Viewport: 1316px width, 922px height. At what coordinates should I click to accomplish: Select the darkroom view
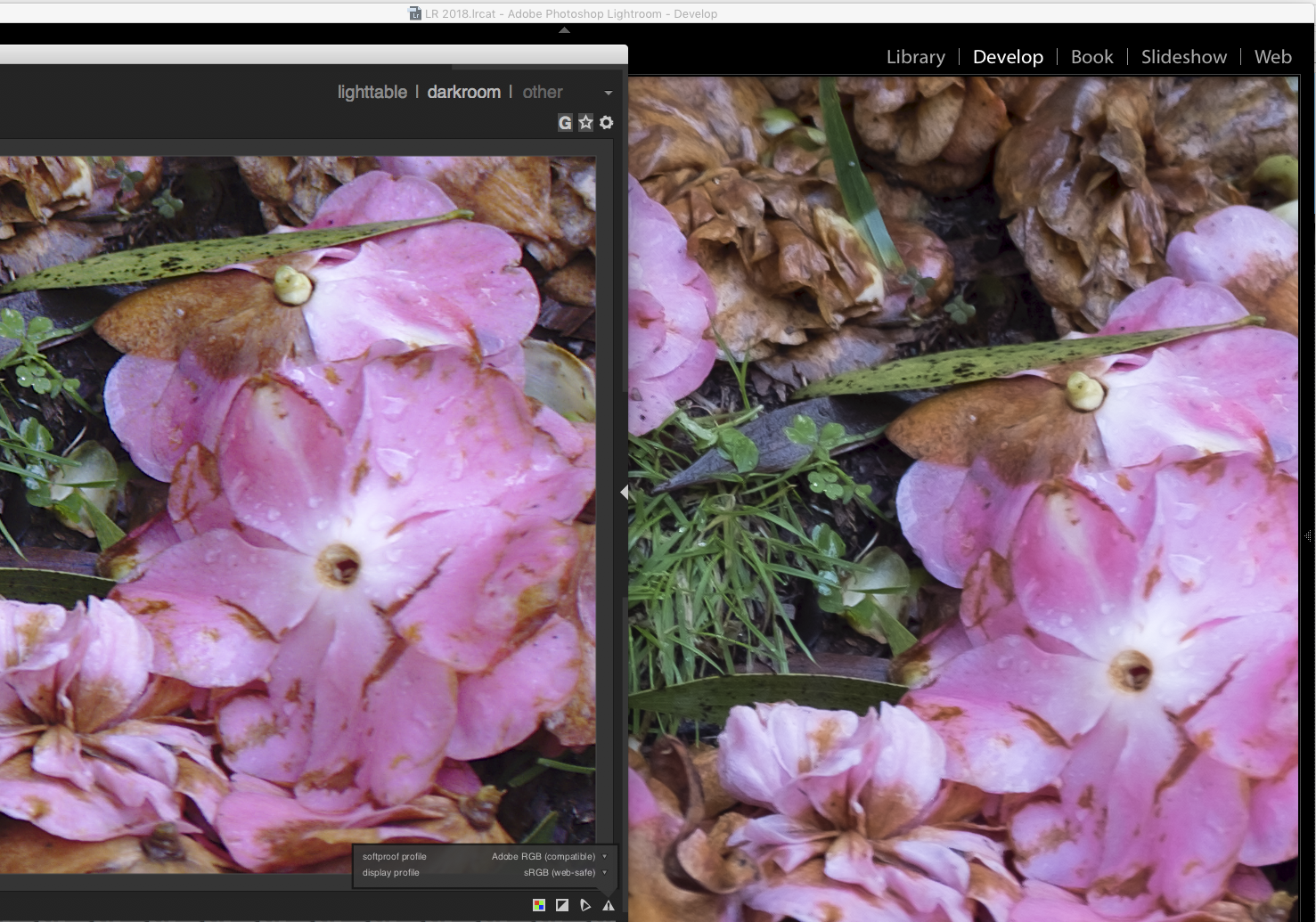tap(463, 92)
